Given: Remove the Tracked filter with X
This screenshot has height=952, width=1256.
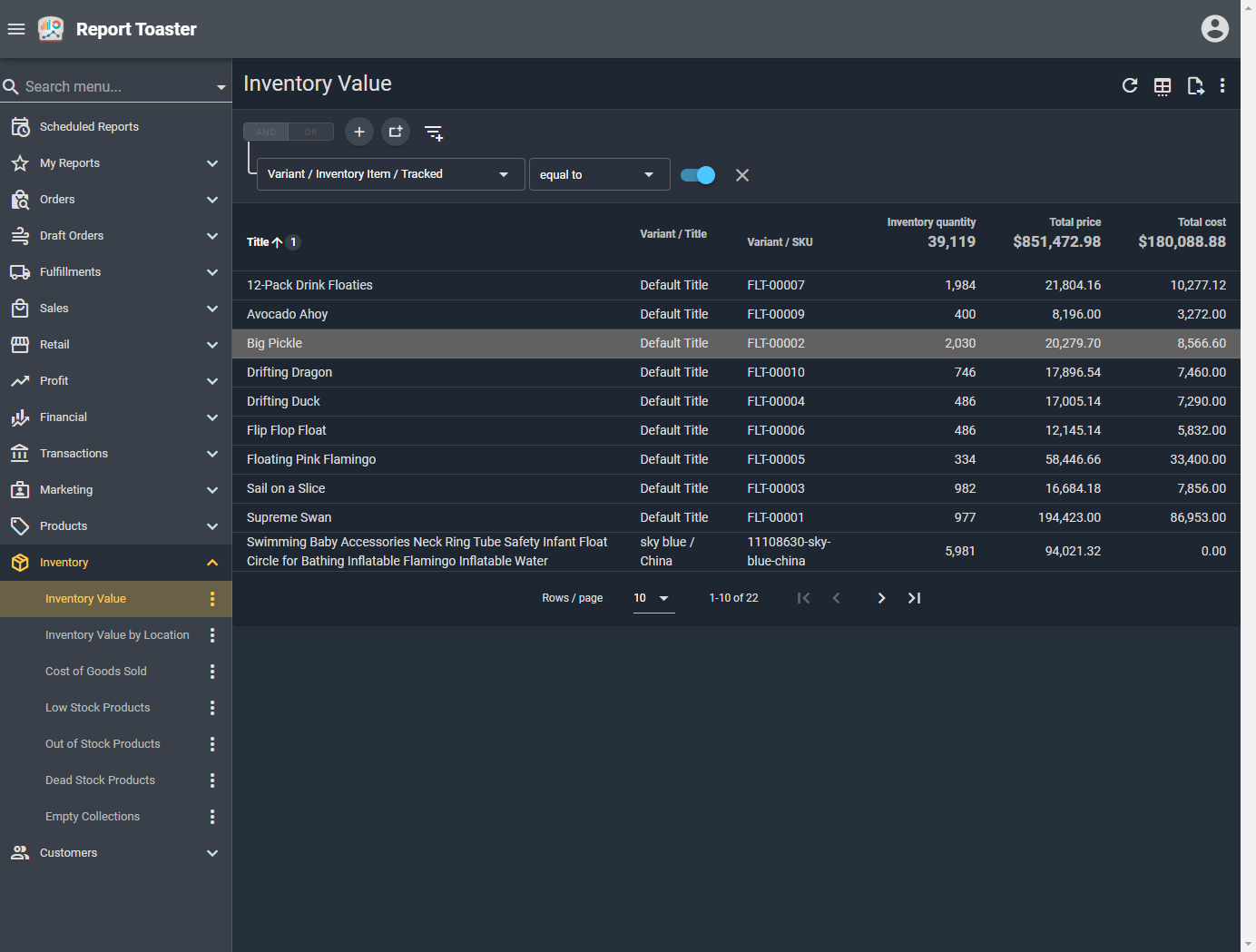Looking at the screenshot, I should coord(742,175).
